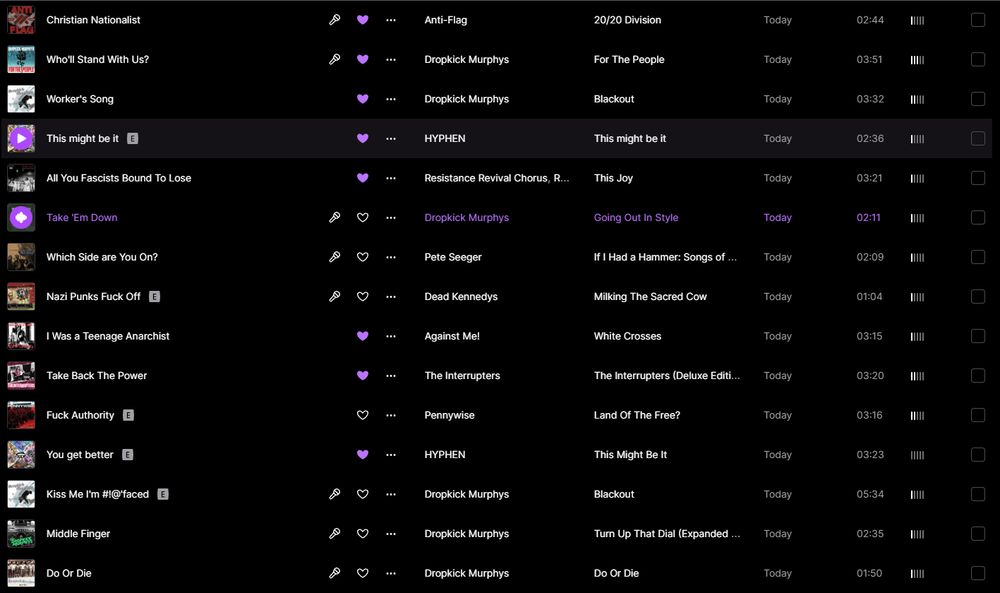Click the explicit badge on Fuck Authority
1000x593 pixels.
point(128,415)
